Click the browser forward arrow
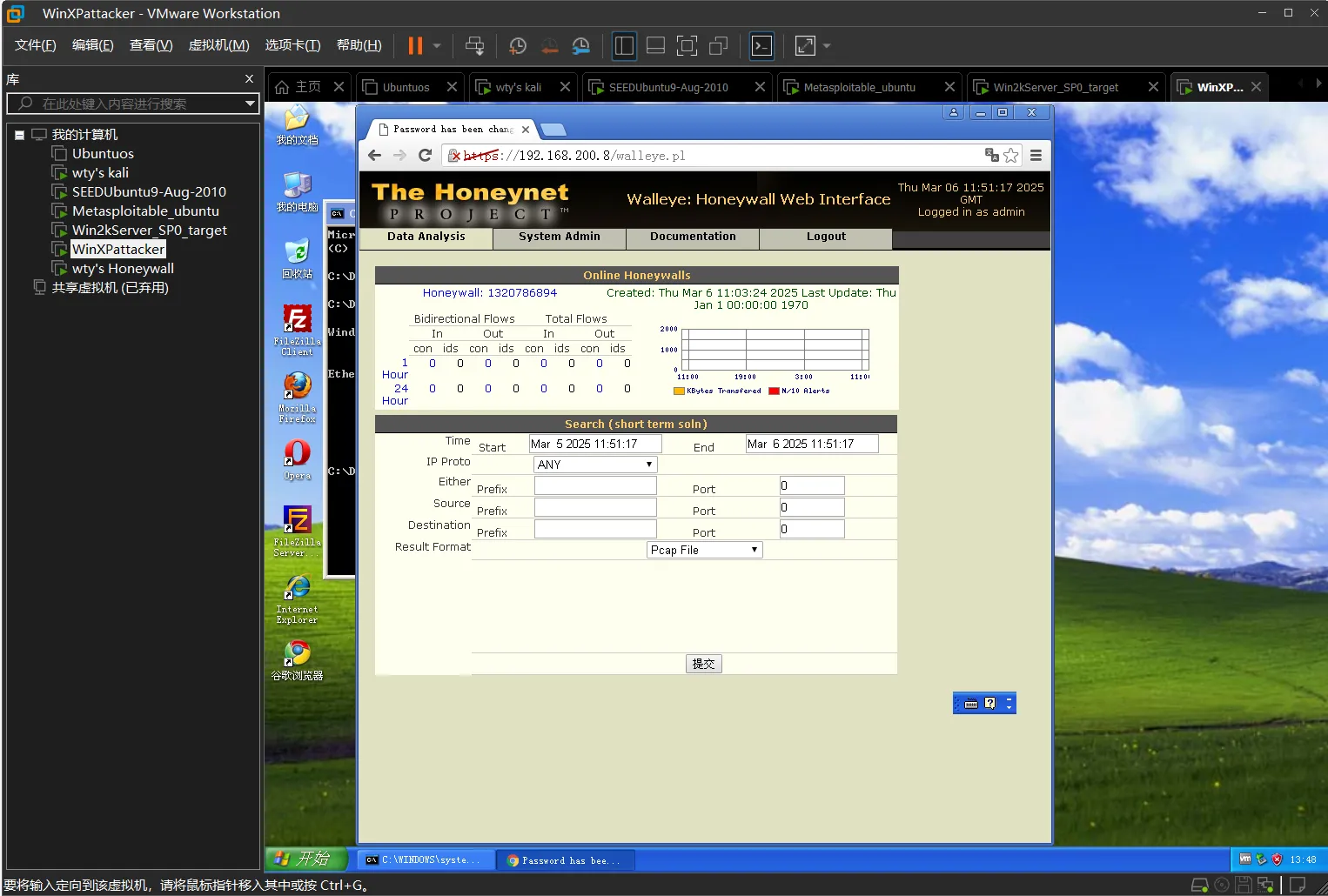Screen dimensions: 1328x896 click(x=399, y=155)
